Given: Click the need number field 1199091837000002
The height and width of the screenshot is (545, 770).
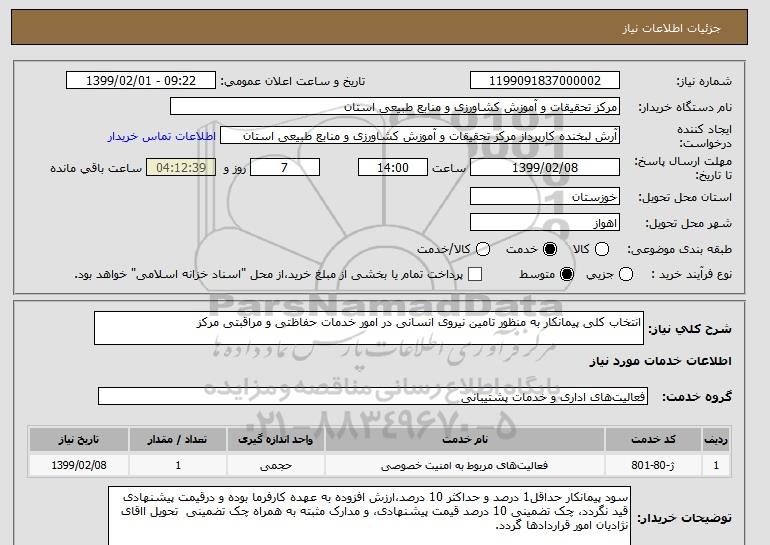Looking at the screenshot, I should coord(545,81).
